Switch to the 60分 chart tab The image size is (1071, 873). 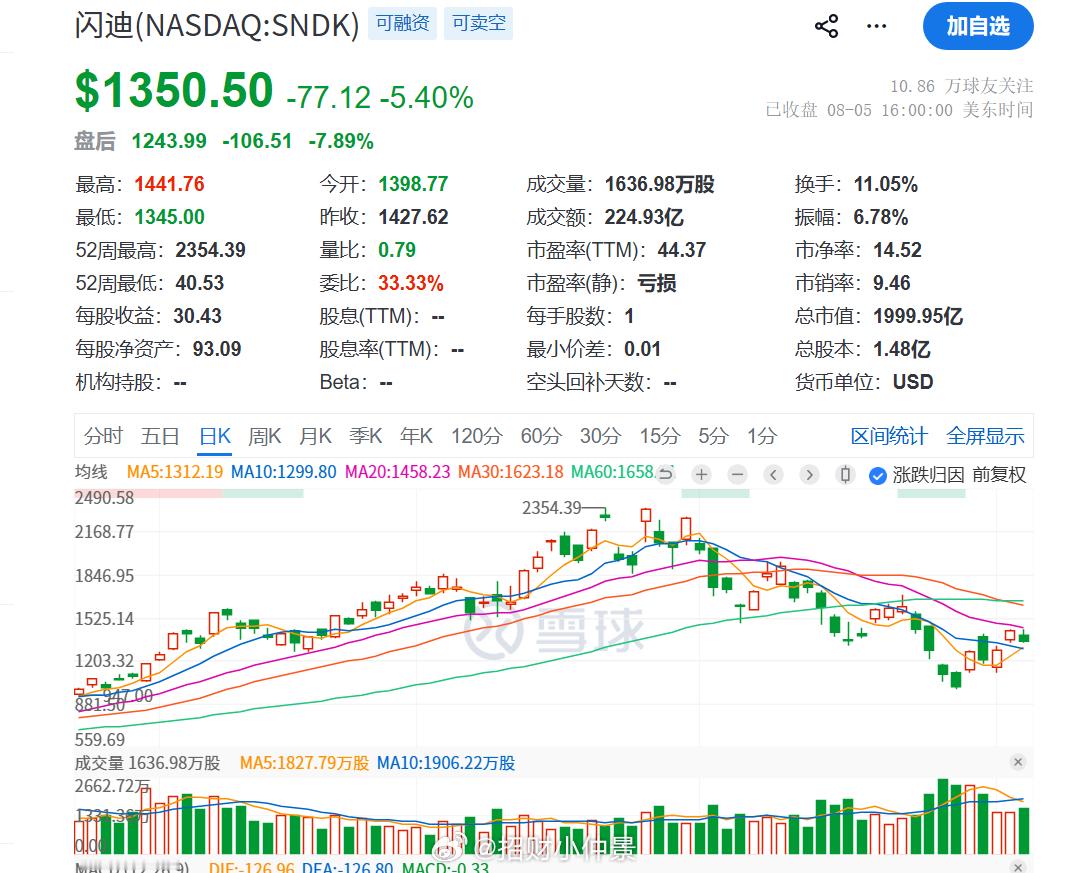(x=542, y=436)
